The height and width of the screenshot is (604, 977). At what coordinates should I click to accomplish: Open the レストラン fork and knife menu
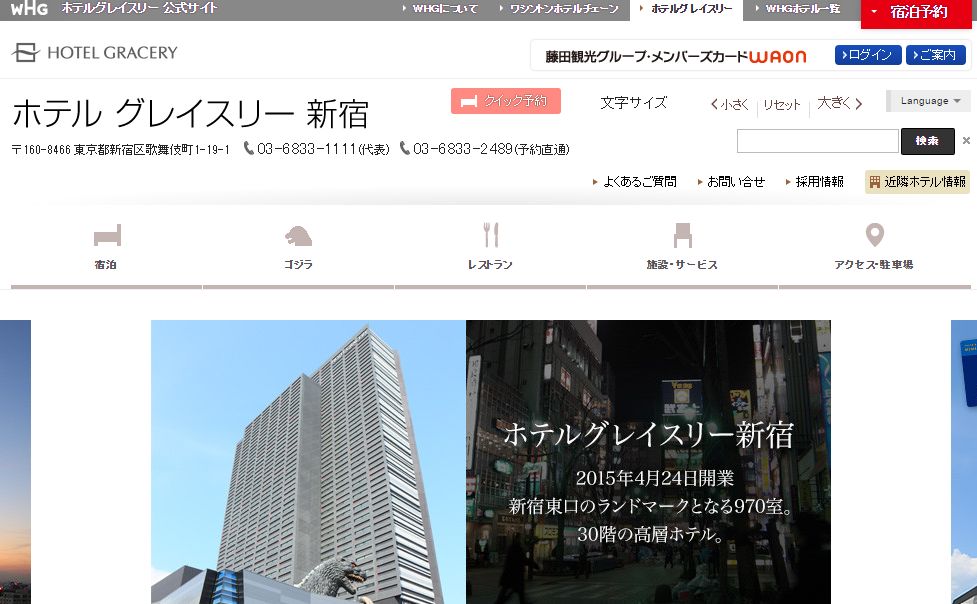[490, 247]
